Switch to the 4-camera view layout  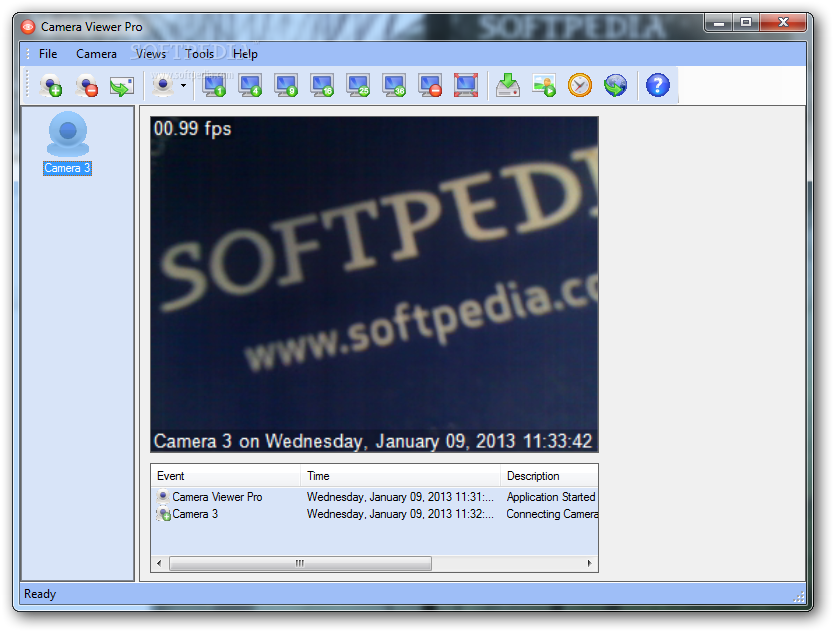tap(250, 85)
